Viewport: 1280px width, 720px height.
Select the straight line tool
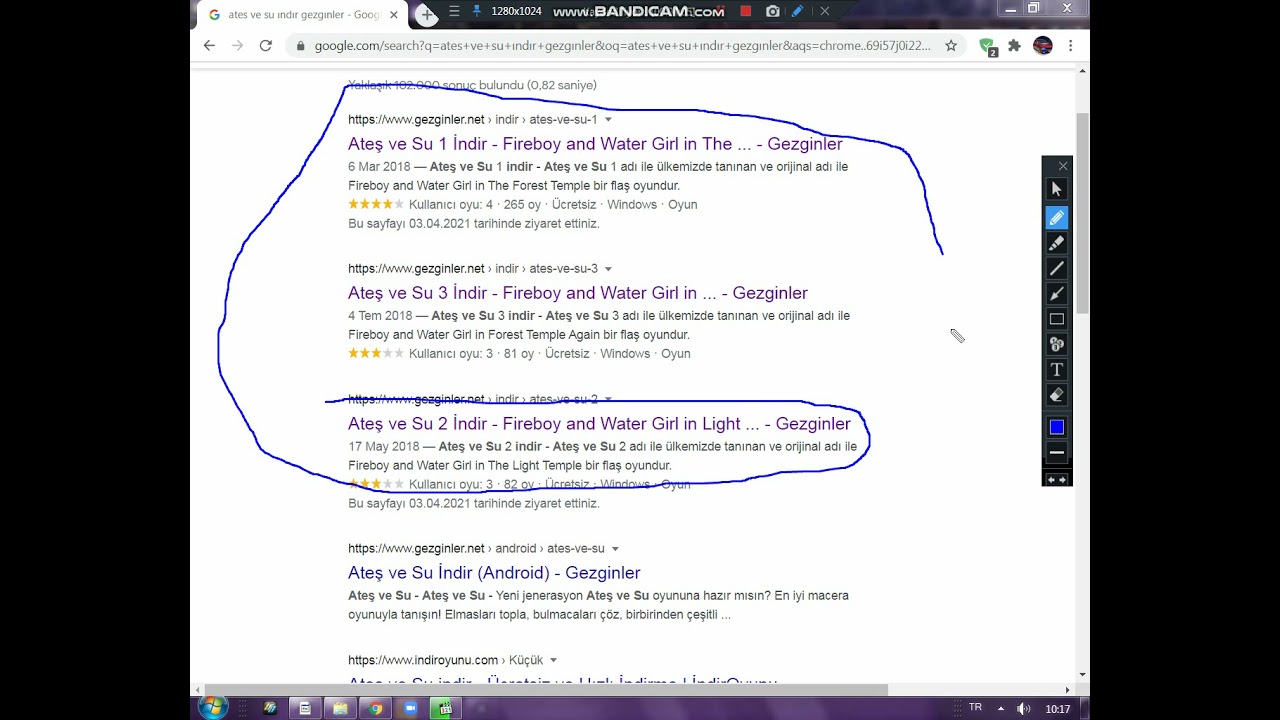[x=1056, y=268]
